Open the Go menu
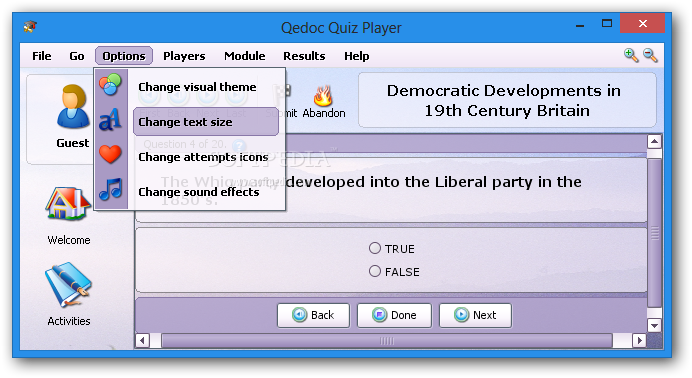 77,56
